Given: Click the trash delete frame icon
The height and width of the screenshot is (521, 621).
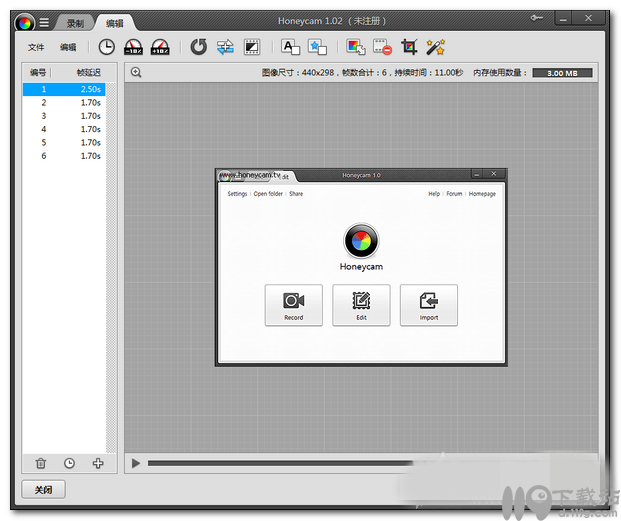Looking at the screenshot, I should 41,463.
